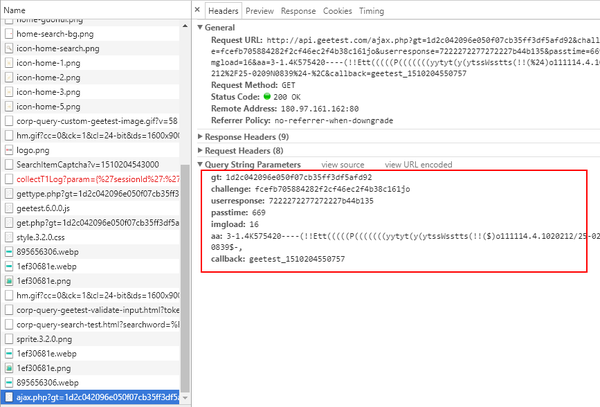Click icon beside selected ajax.php request

point(9,397)
